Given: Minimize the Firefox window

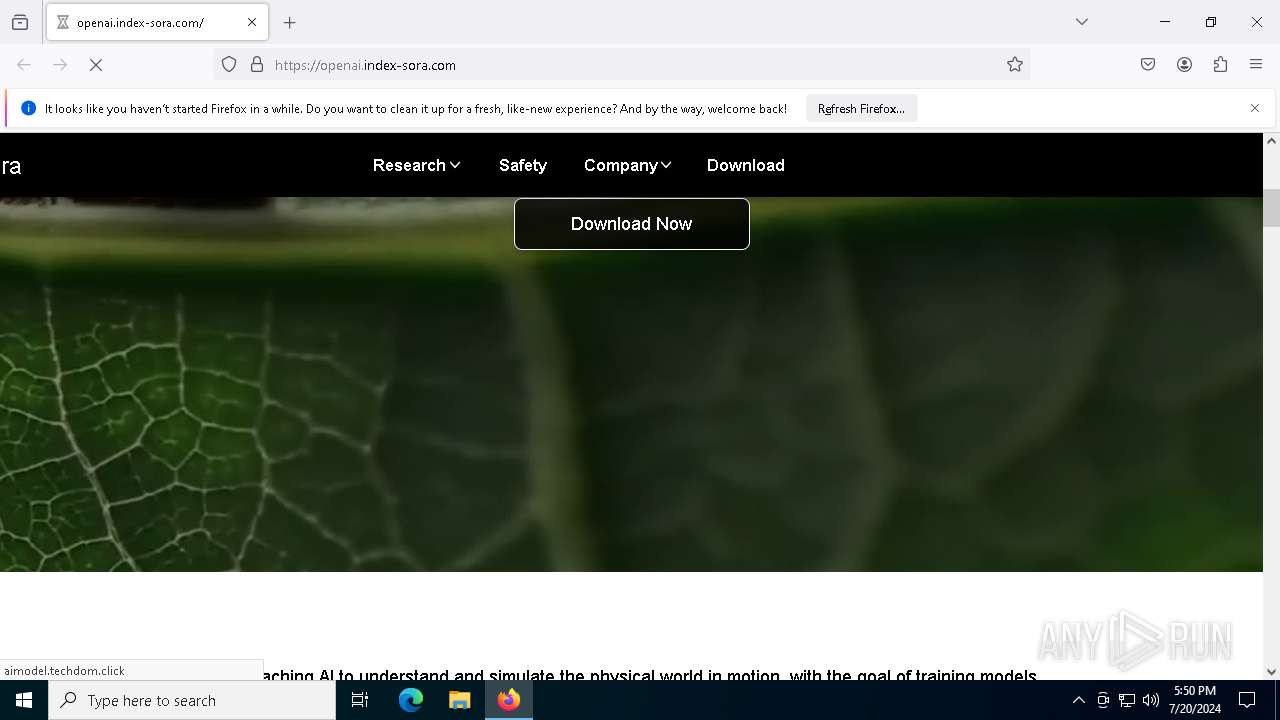Looking at the screenshot, I should [1165, 22].
